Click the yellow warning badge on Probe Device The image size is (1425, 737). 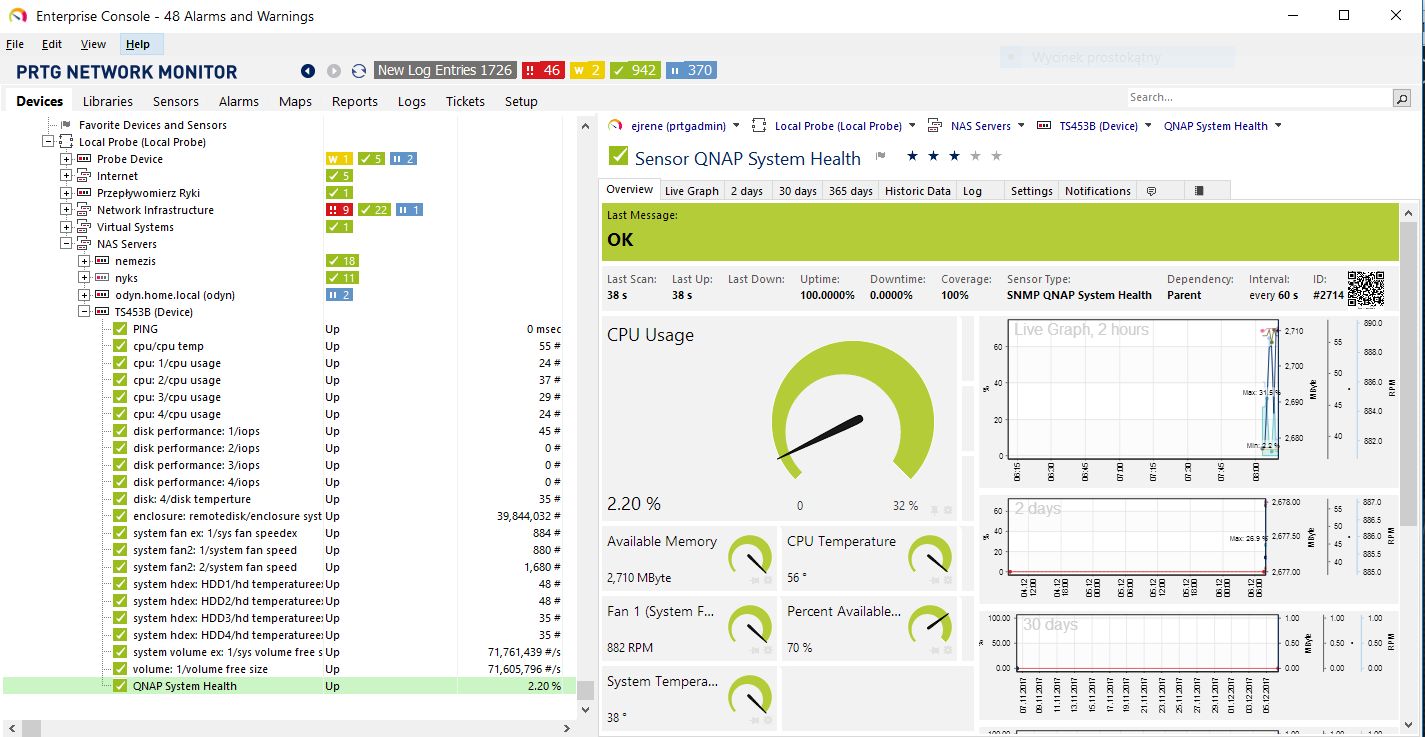point(340,159)
